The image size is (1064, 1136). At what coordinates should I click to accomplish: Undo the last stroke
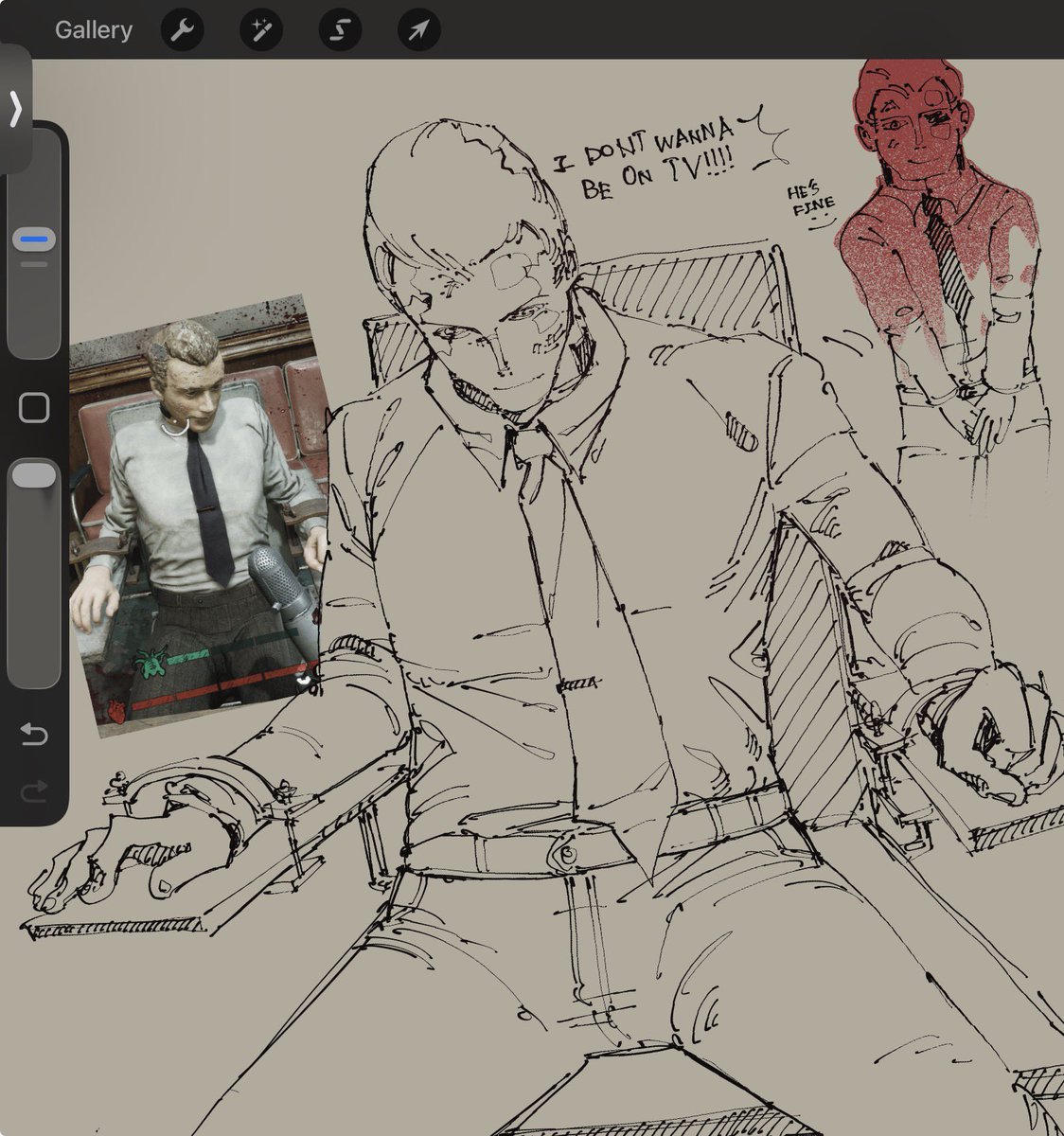[x=34, y=735]
